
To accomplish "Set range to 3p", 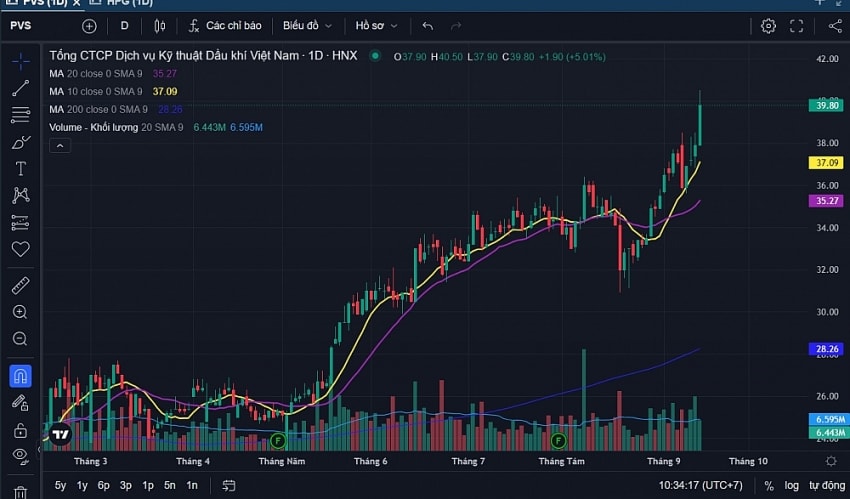I will pos(126,485).
